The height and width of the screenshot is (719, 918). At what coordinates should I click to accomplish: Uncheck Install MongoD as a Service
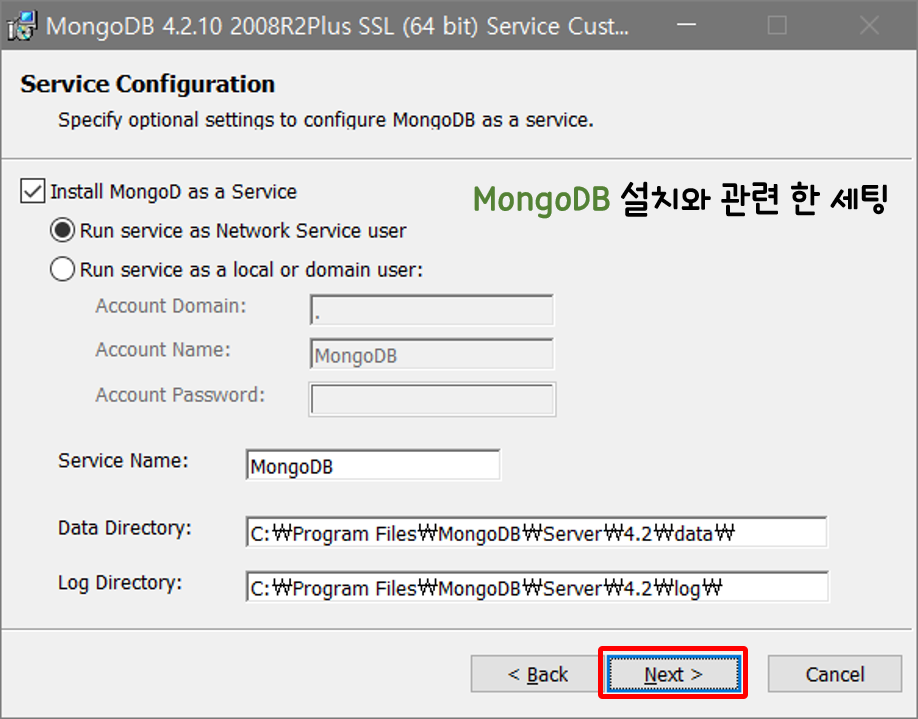click(x=32, y=191)
